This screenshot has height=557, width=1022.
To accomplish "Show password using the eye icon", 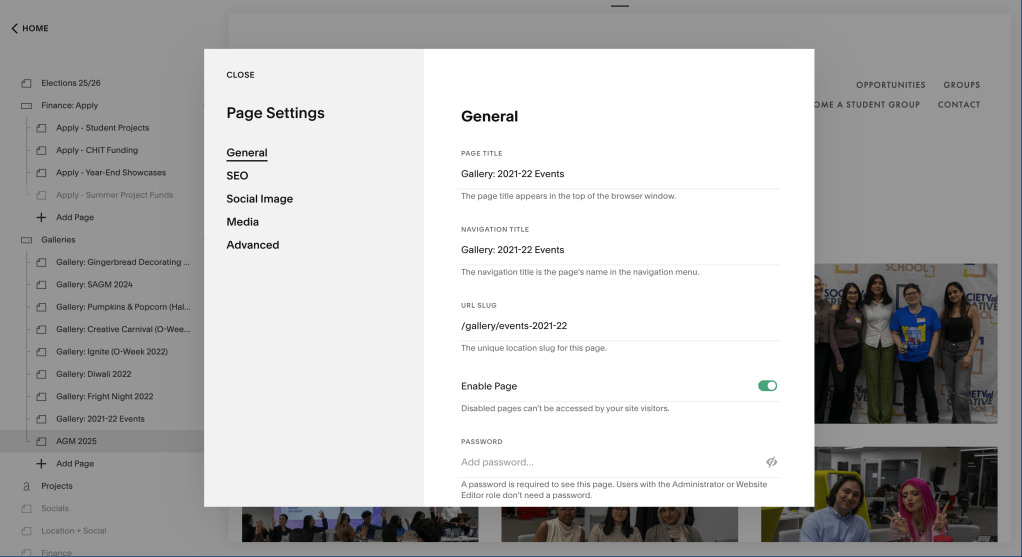I will tap(771, 462).
